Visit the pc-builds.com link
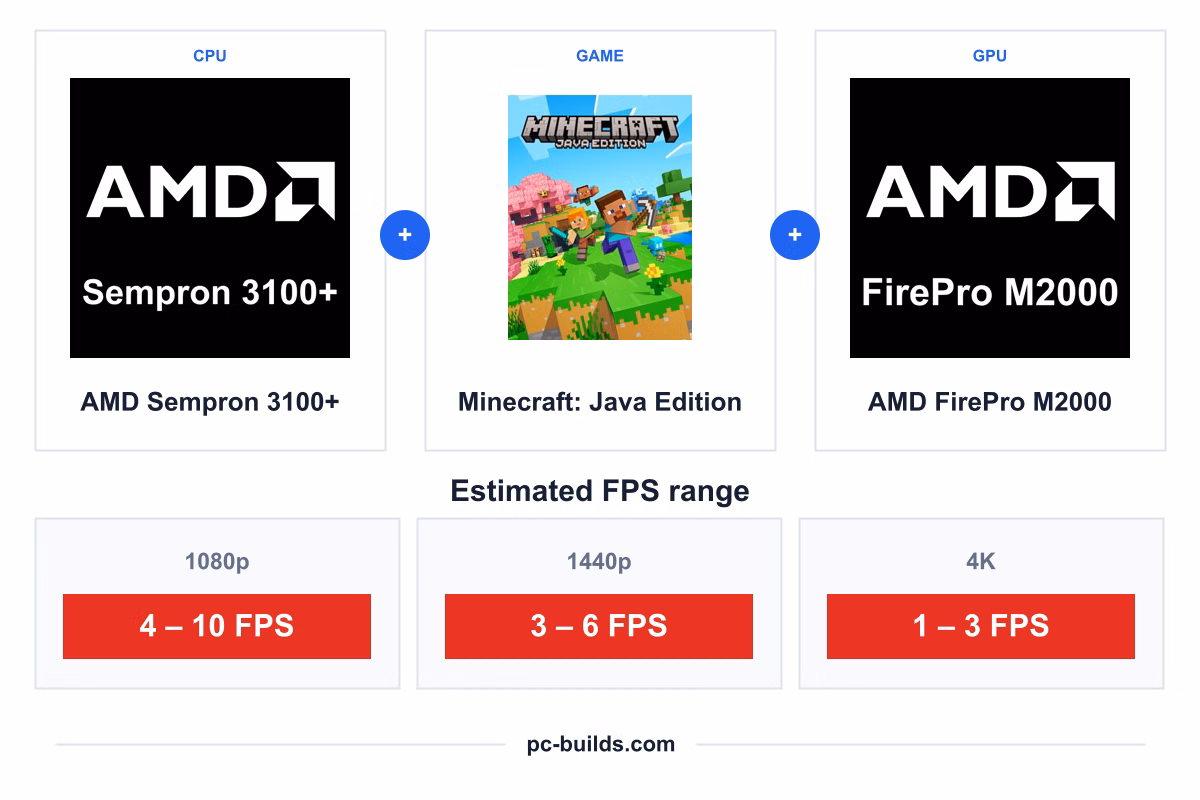The height and width of the screenshot is (800, 1200). coord(601,744)
